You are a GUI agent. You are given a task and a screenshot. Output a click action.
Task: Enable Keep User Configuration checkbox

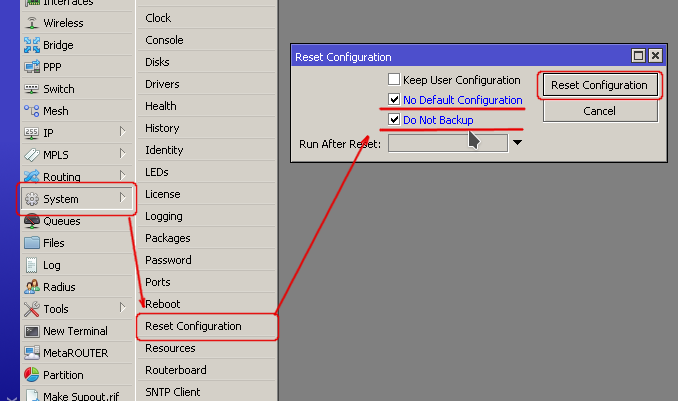point(395,80)
